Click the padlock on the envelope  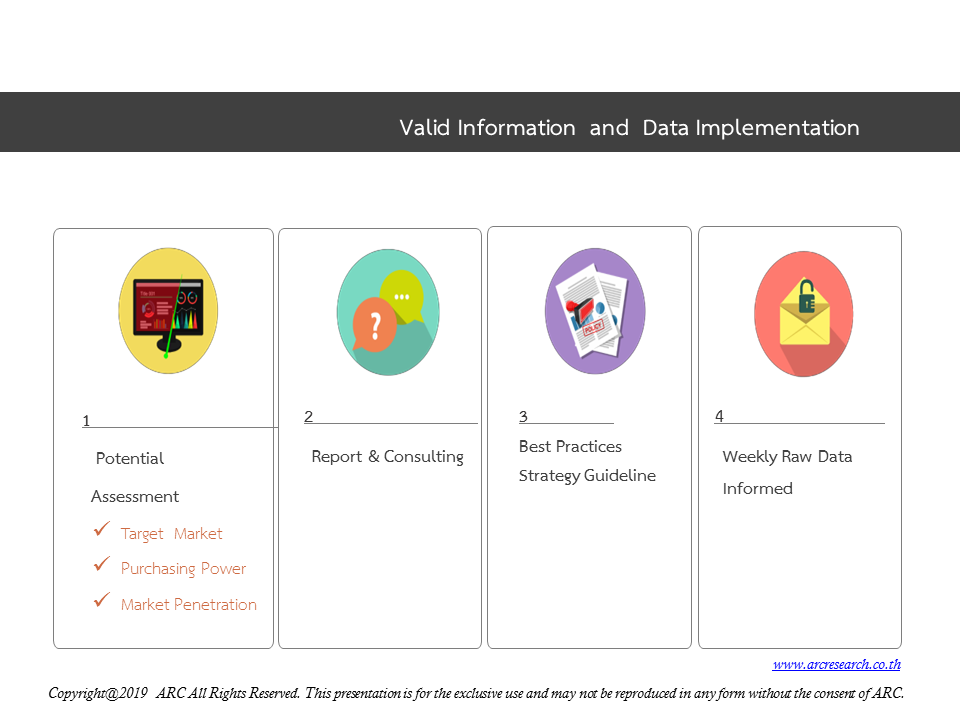point(807,296)
